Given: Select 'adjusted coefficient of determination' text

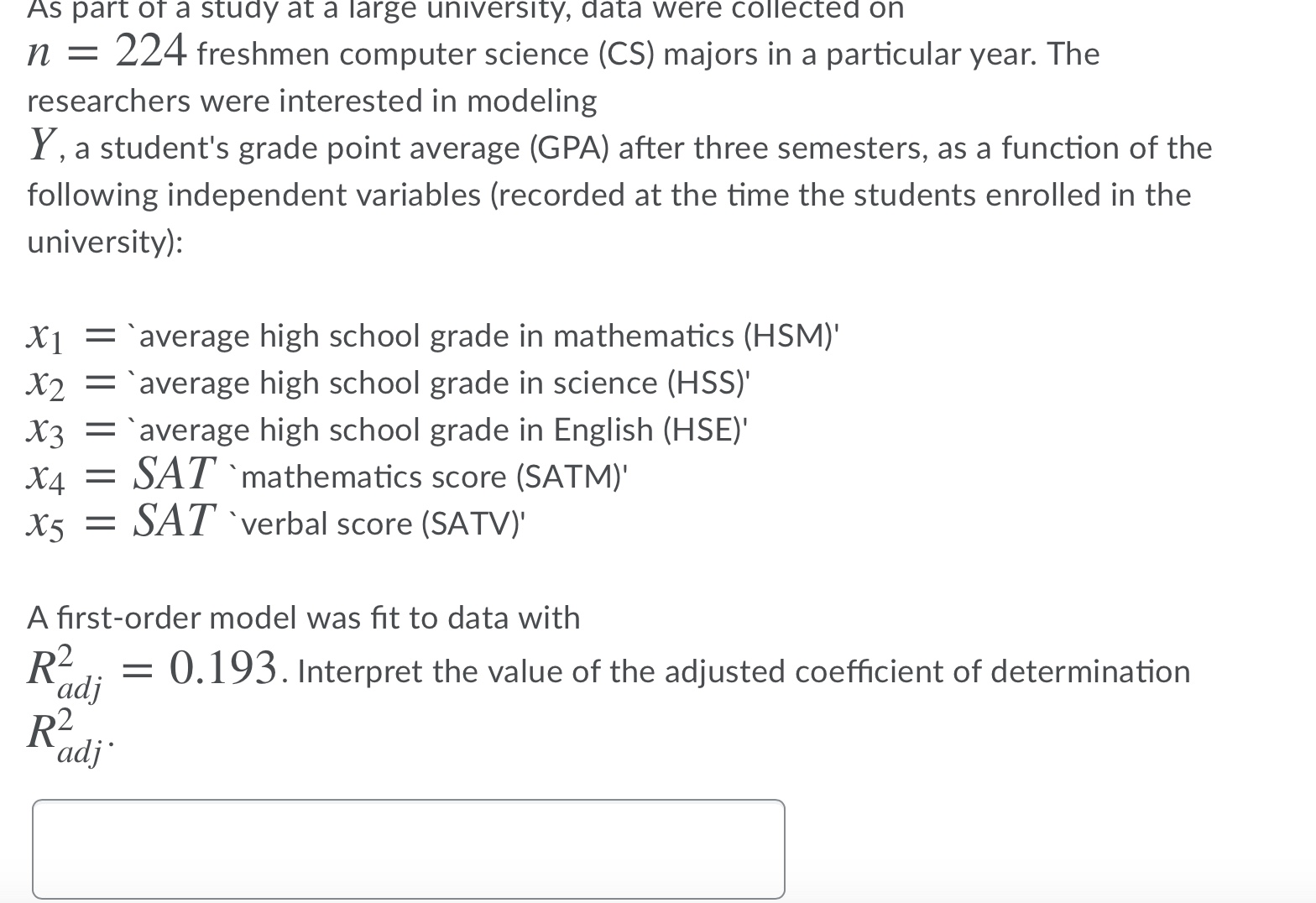Looking at the screenshot, I should click(x=927, y=671).
